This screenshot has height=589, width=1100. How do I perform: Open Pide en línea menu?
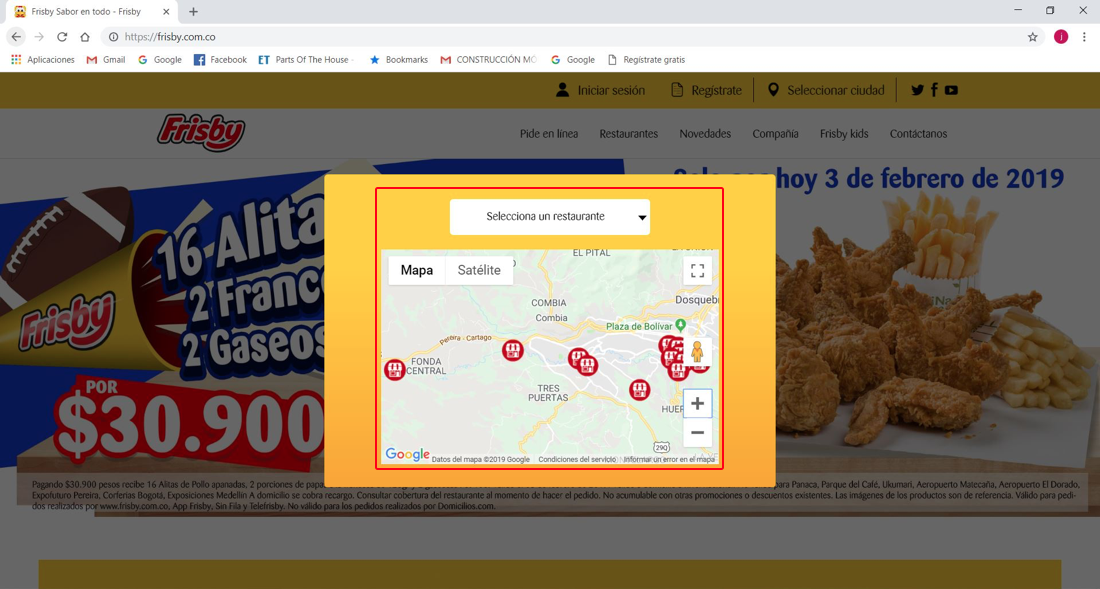click(549, 133)
